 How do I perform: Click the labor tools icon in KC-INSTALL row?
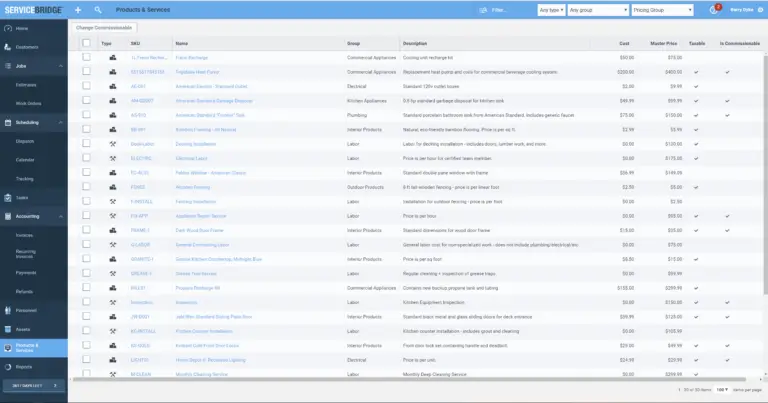(x=113, y=331)
